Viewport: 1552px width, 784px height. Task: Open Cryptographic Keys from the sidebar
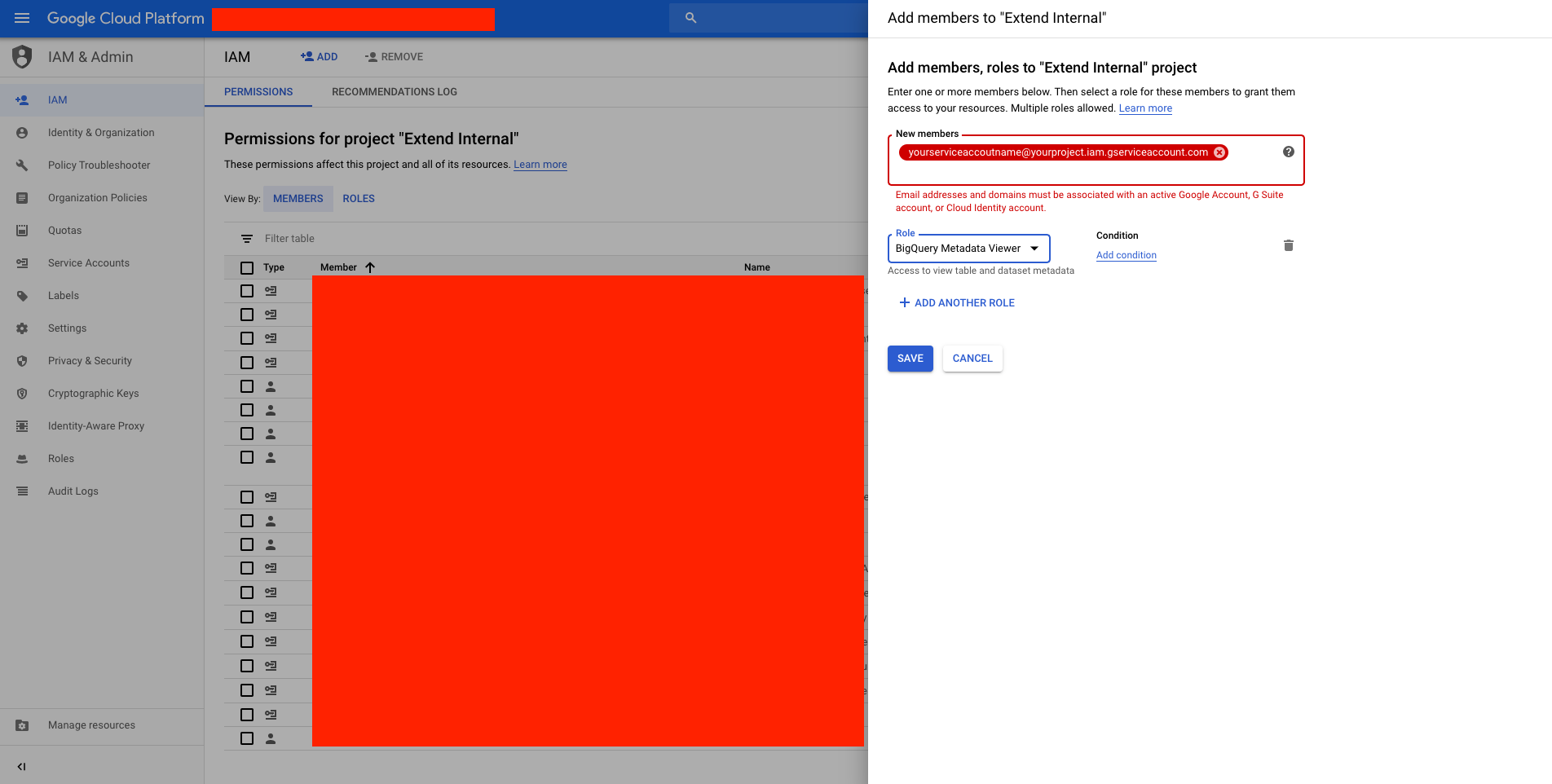tap(93, 394)
